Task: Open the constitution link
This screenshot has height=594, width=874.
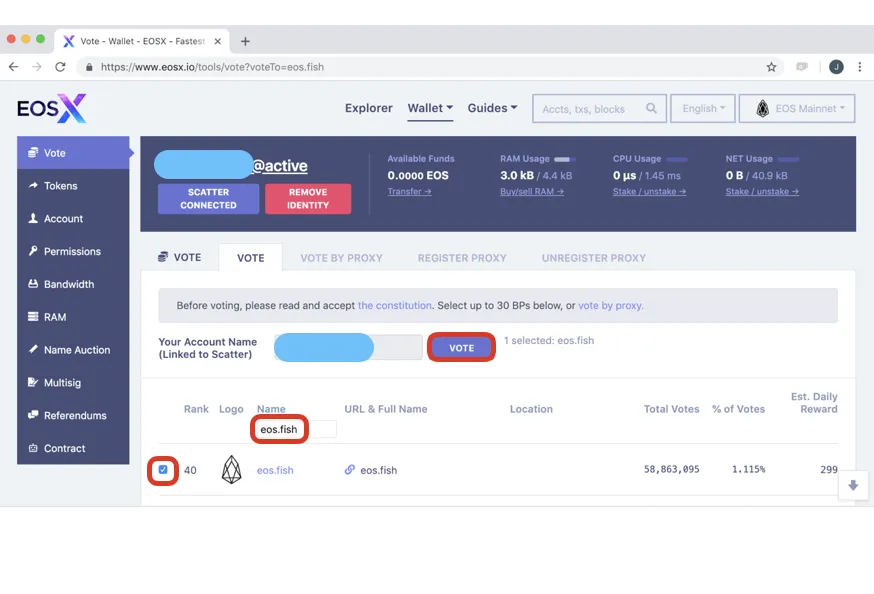Action: pos(395,305)
